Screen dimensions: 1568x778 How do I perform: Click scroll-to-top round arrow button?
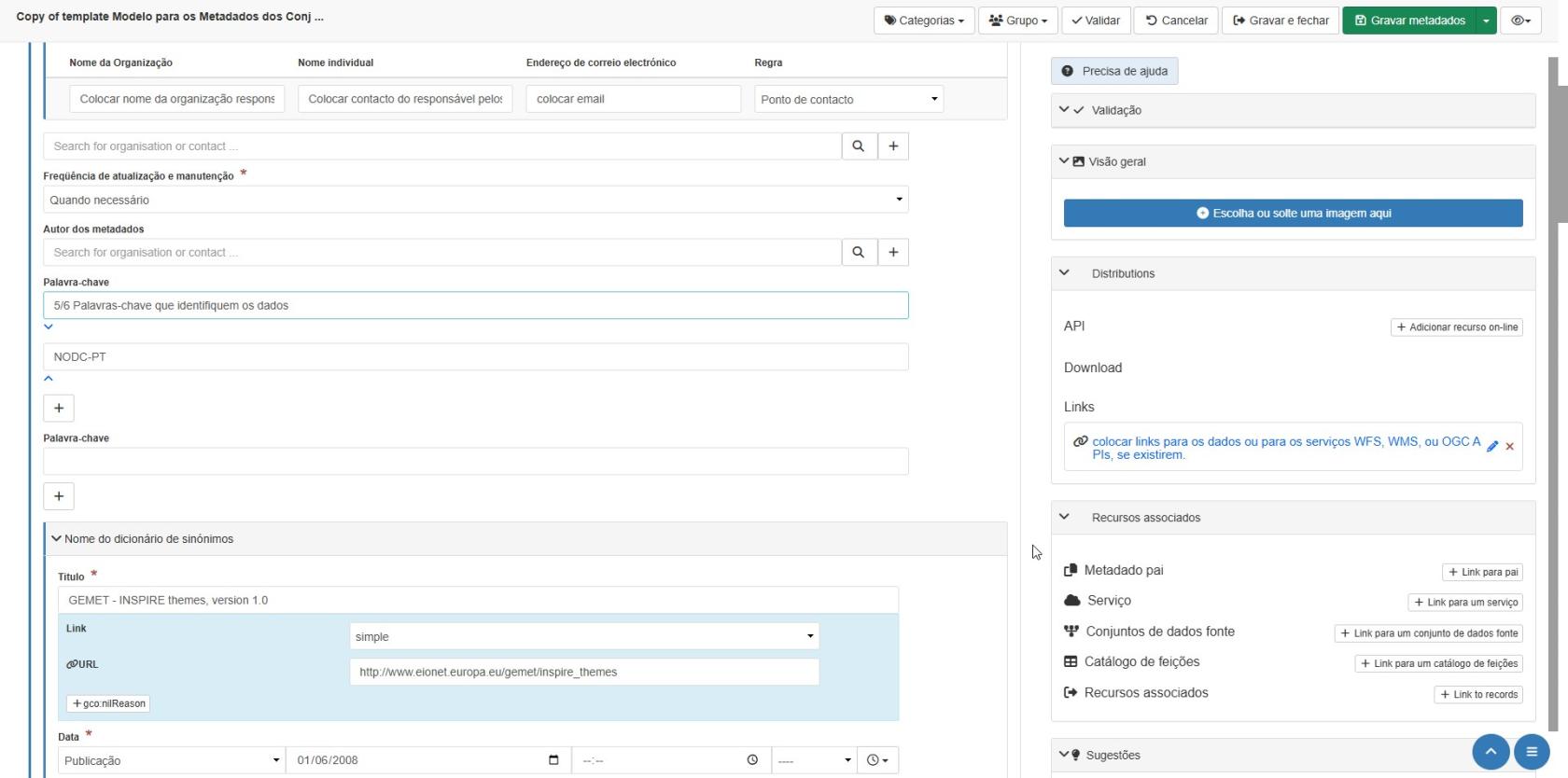tap(1491, 752)
